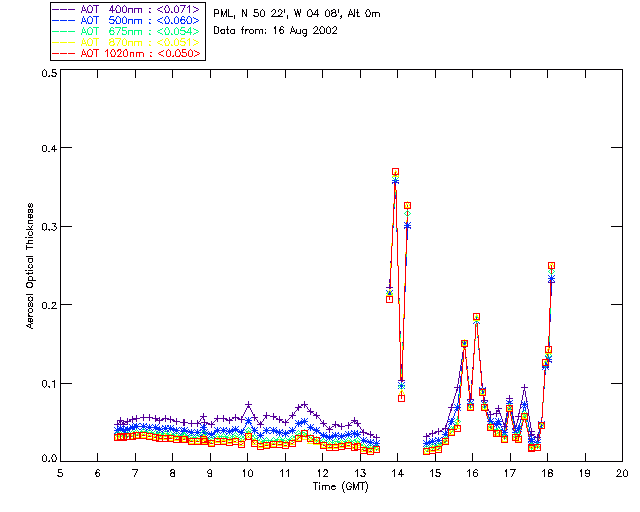
Task: Select the PML location header text
Action: coord(297,13)
